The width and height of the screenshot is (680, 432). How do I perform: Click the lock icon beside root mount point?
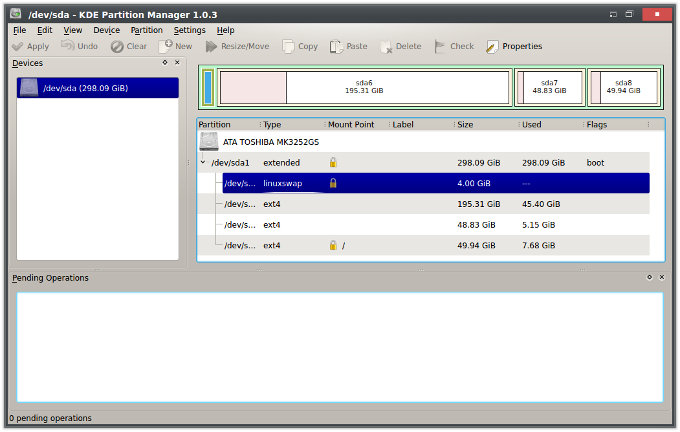[333, 245]
